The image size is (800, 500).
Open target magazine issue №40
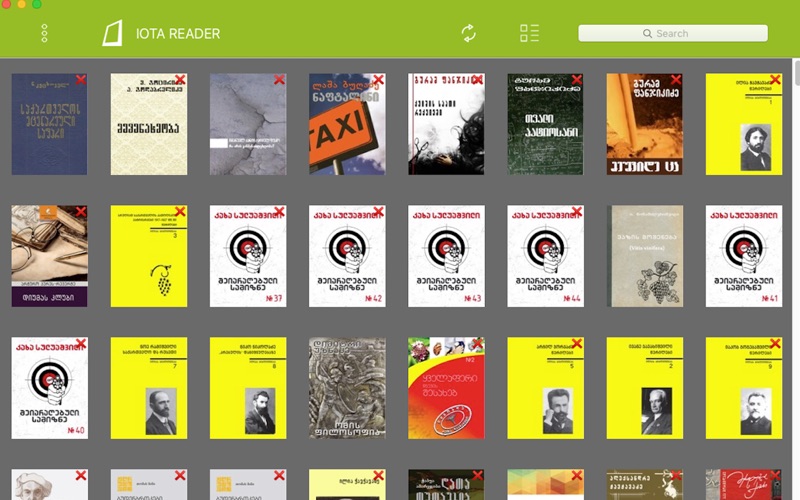click(x=49, y=388)
